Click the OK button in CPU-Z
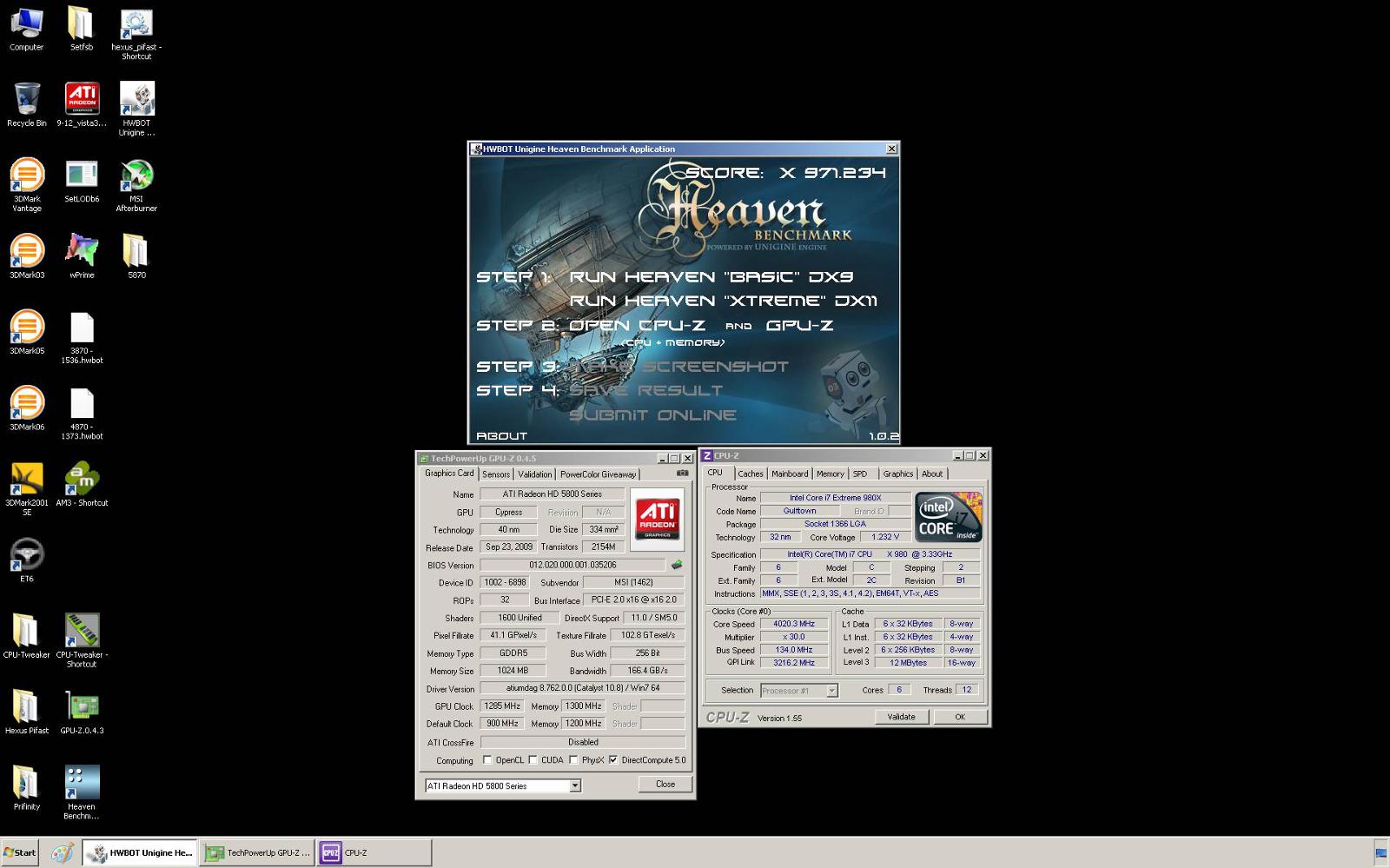The width and height of the screenshot is (1390, 868). coord(960,717)
